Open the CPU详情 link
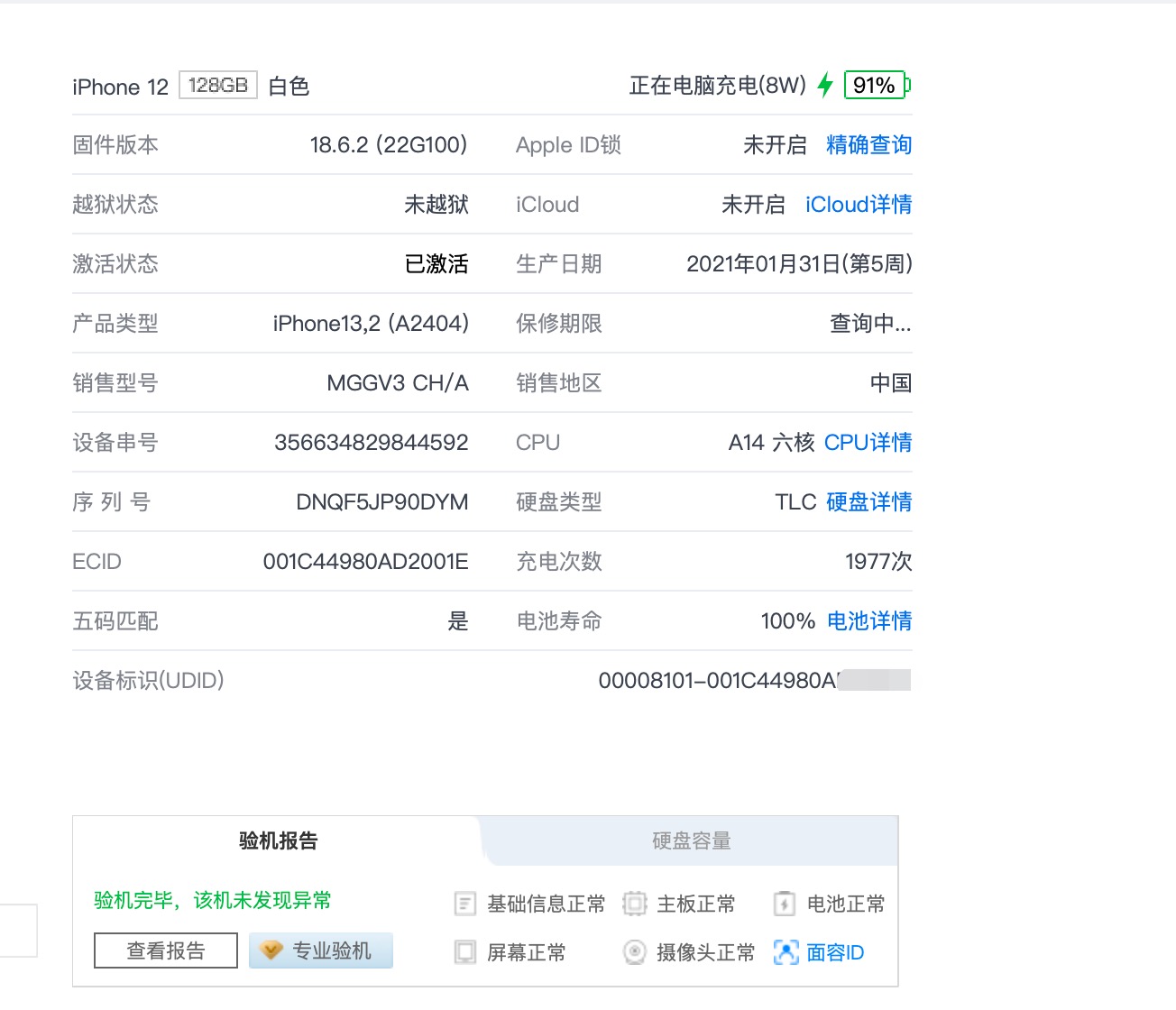The image size is (1176, 1010). pos(868,443)
